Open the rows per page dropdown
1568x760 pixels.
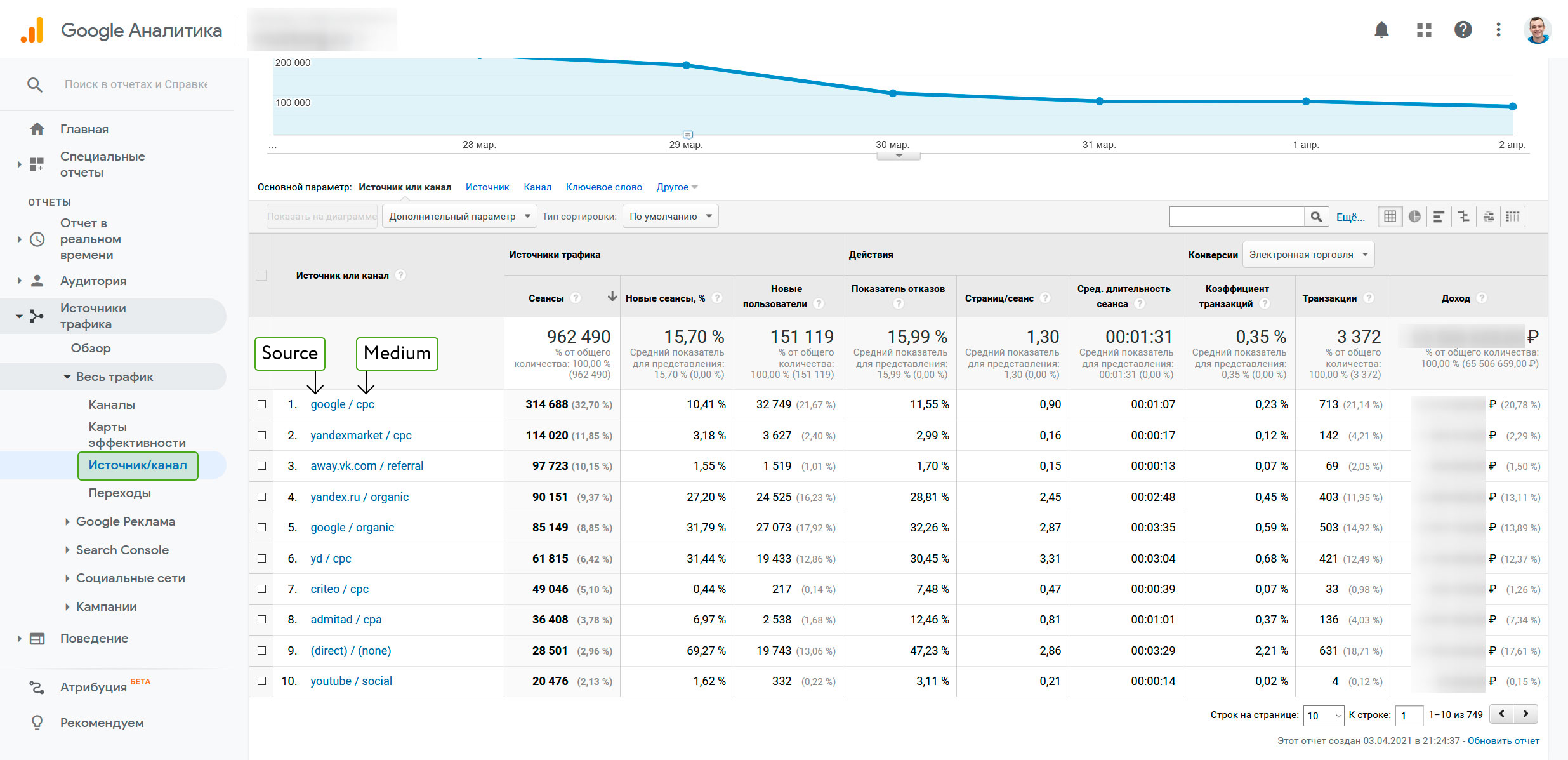click(1324, 716)
